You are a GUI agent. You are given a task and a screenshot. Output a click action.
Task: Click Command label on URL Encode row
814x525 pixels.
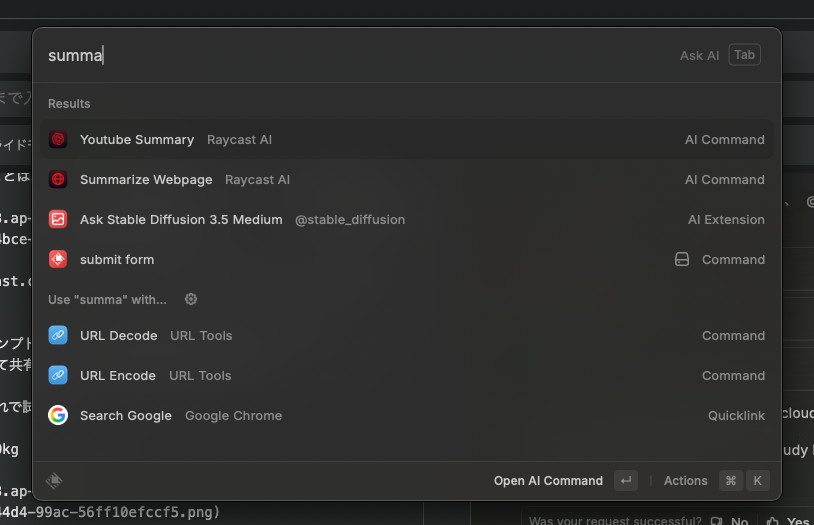click(733, 375)
